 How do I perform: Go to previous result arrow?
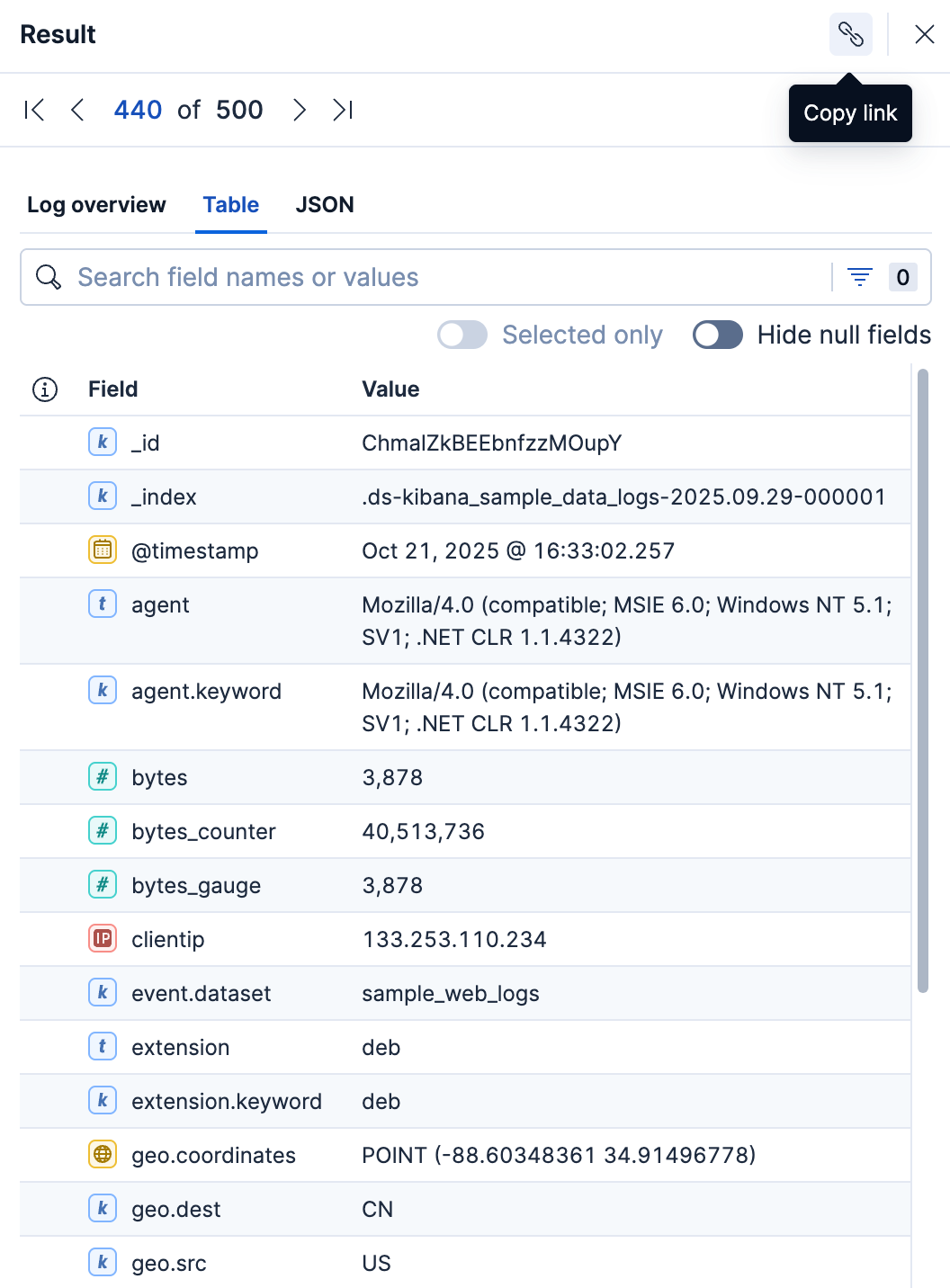(x=77, y=110)
